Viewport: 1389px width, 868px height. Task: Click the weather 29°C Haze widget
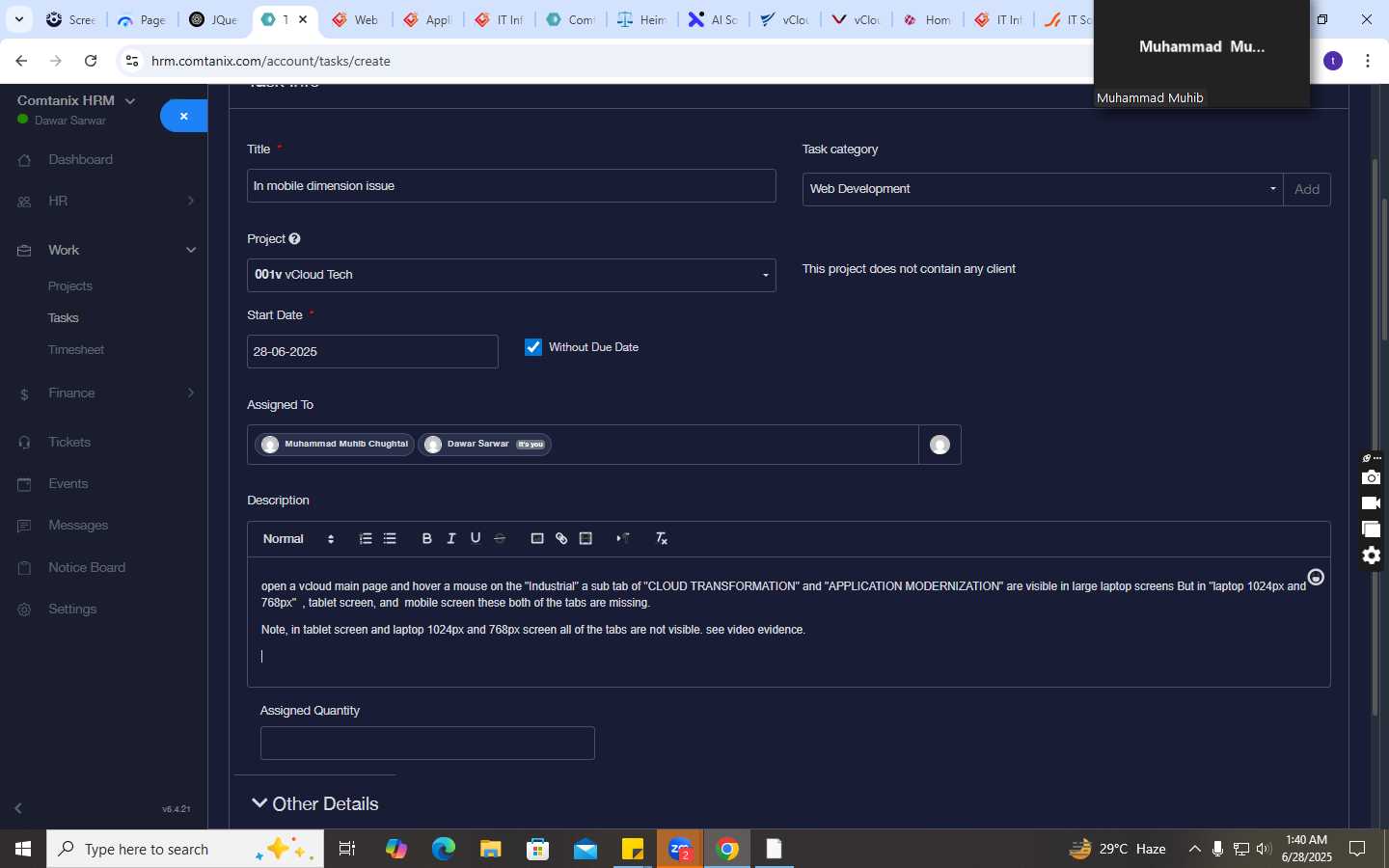tap(1118, 849)
